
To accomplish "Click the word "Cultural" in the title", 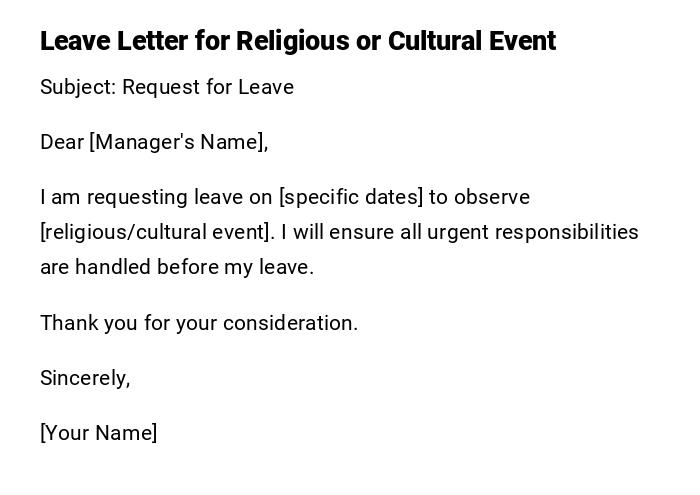I will (x=436, y=41).
